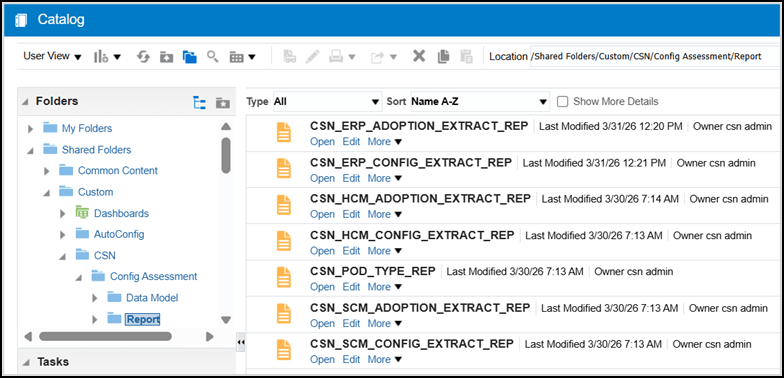Click Edit under CSN_SCM_CONFIG_EXTRACT_REP

[x=351, y=359]
